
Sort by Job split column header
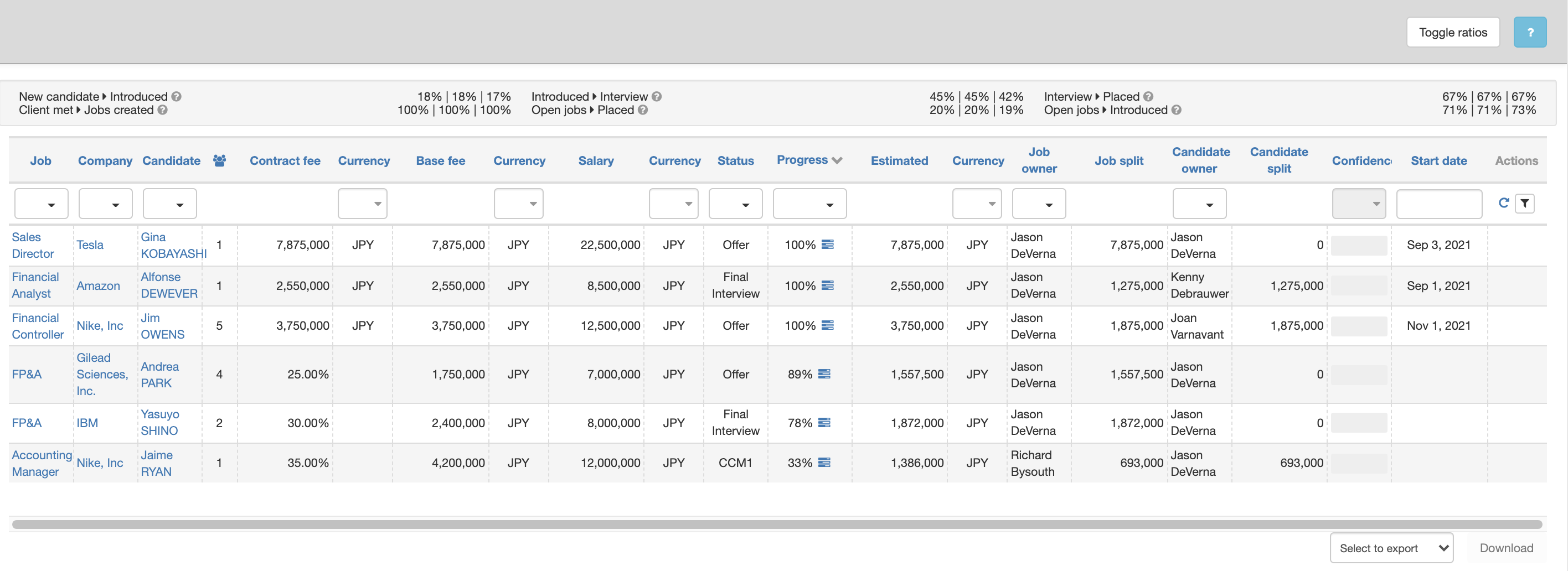pyautogui.click(x=1119, y=160)
